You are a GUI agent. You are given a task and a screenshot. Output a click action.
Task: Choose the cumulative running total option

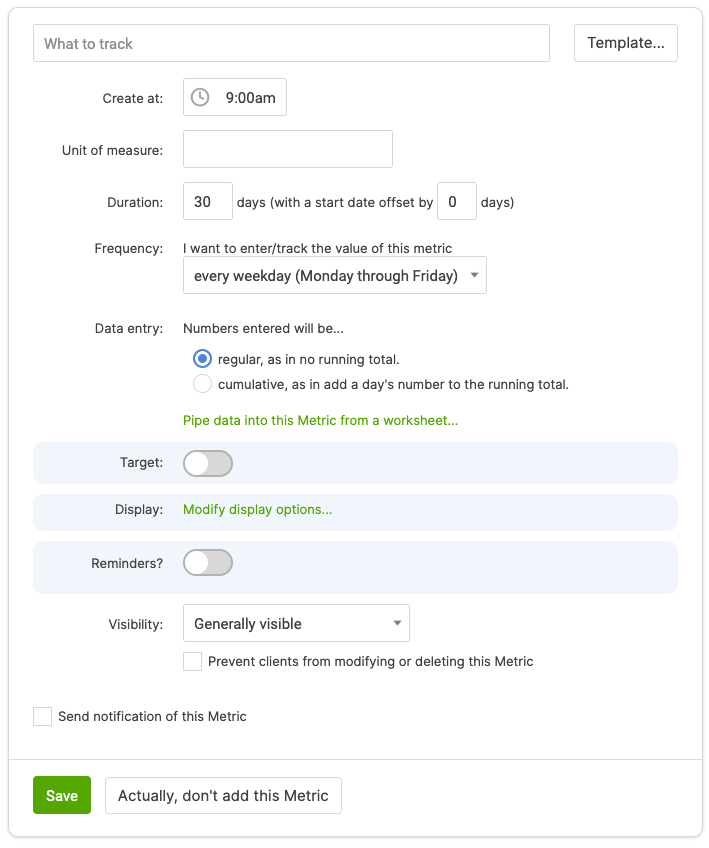(202, 383)
